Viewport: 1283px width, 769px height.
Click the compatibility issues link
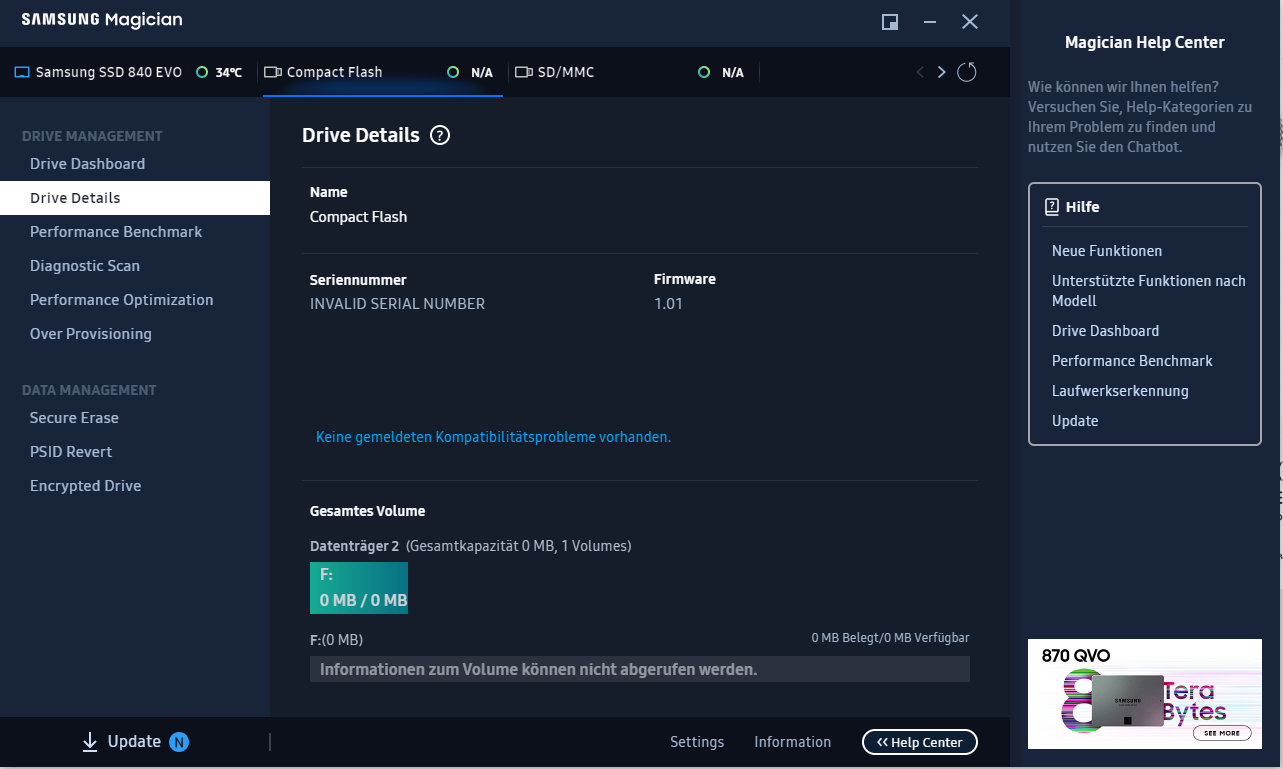click(493, 437)
